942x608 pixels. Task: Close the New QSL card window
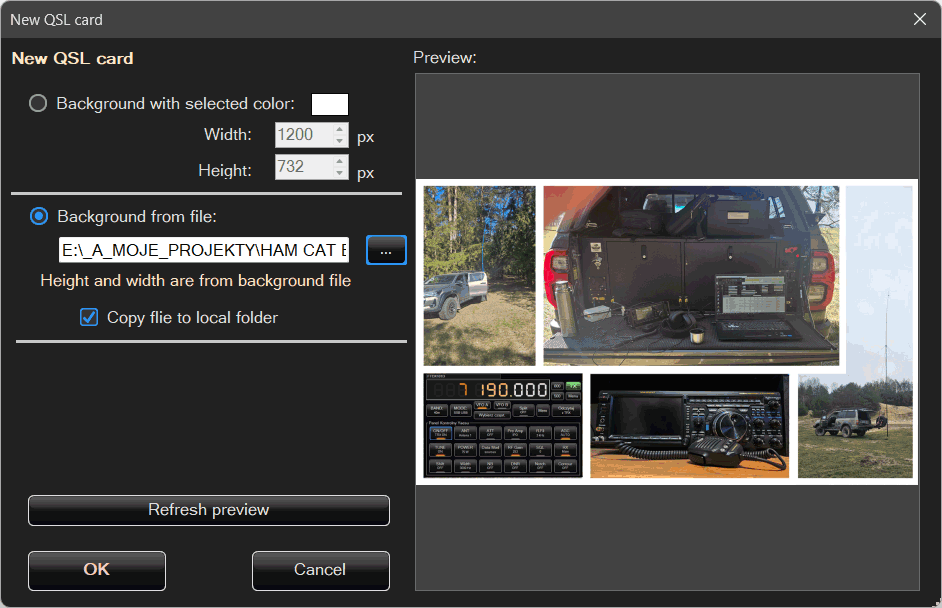click(919, 19)
